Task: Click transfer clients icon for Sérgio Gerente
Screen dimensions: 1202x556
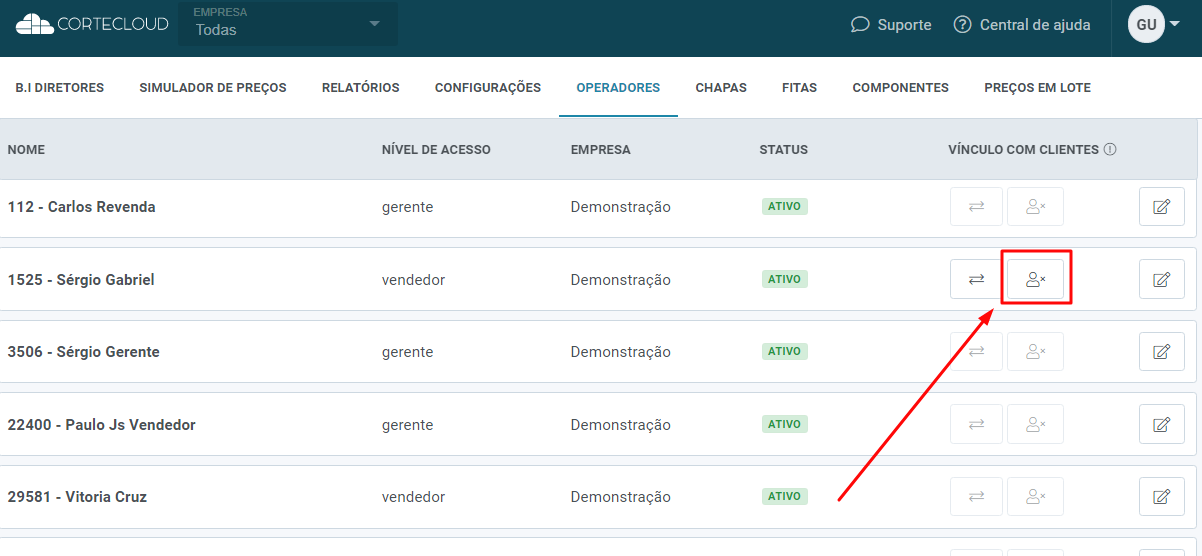Action: [976, 351]
